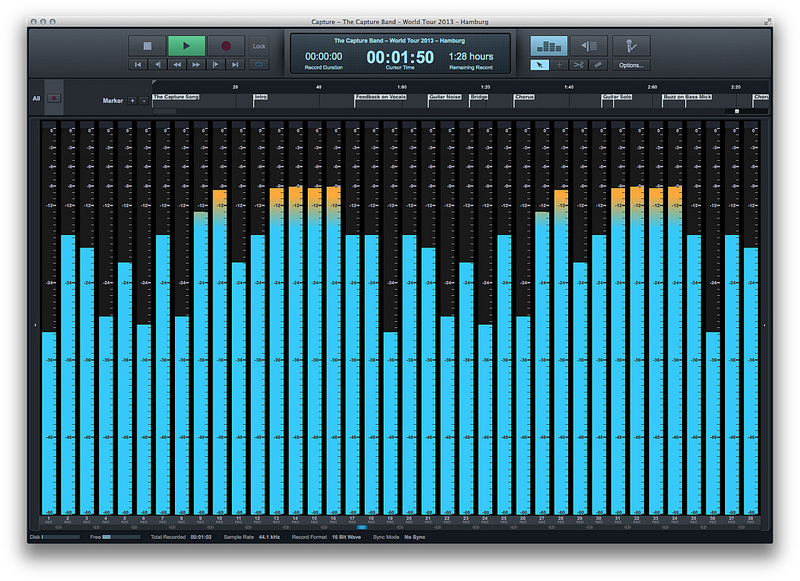
Task: Start recording with the Record button
Action: pos(226,46)
